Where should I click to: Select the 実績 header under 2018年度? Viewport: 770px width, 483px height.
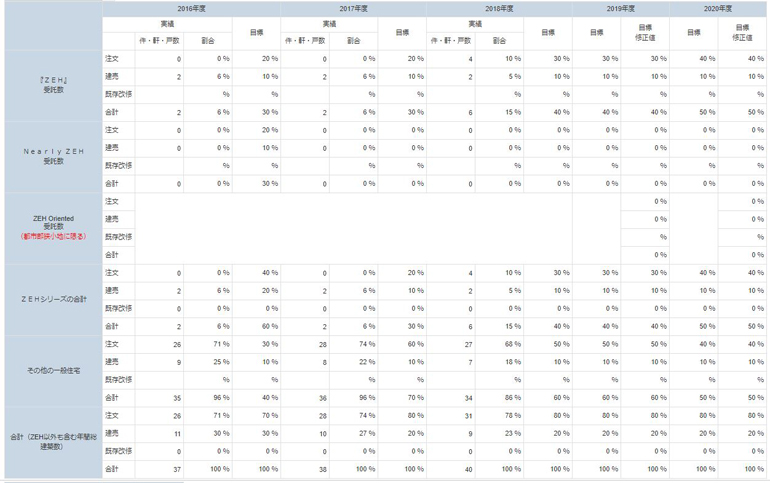point(475,24)
